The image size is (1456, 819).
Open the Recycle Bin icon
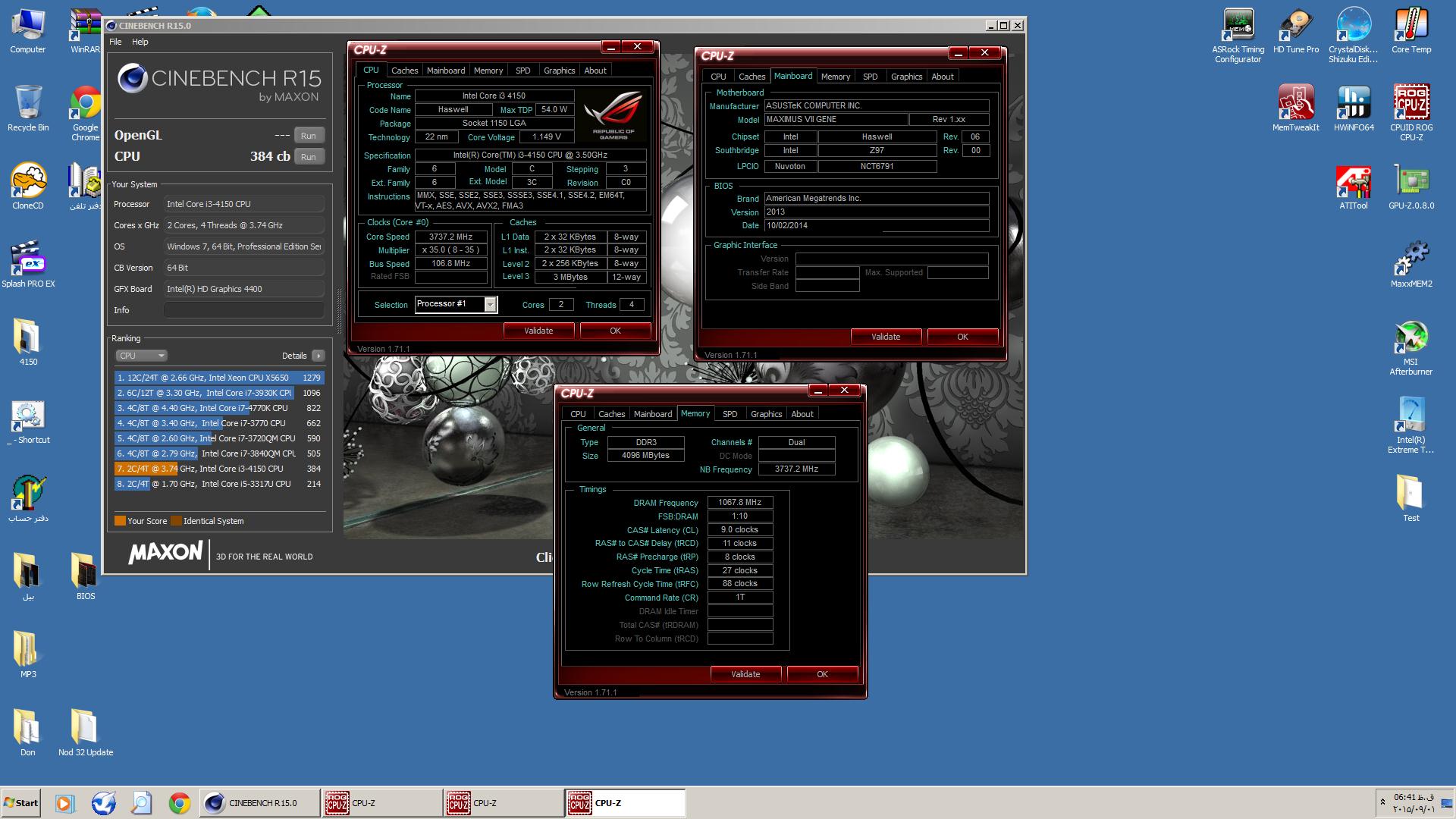28,108
